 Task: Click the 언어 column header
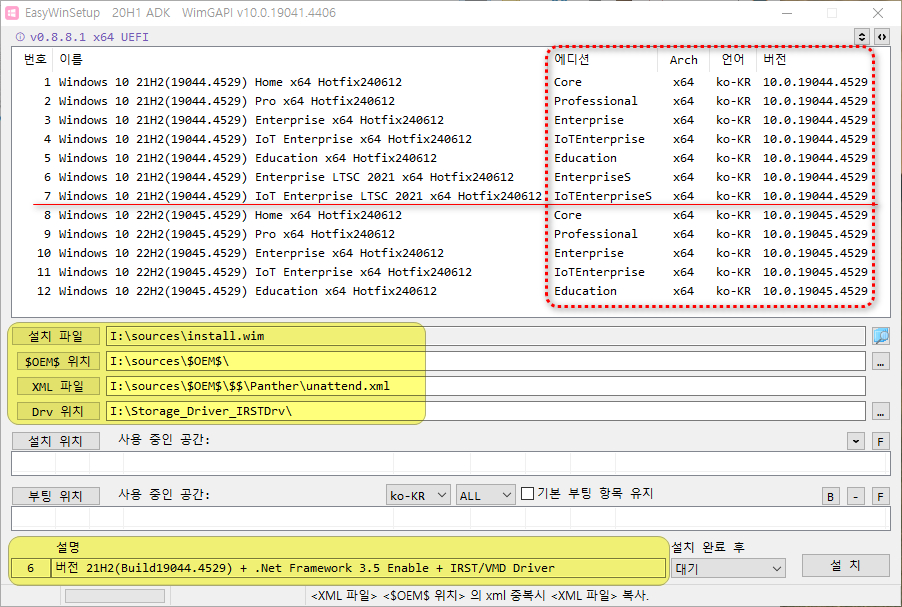[x=733, y=59]
